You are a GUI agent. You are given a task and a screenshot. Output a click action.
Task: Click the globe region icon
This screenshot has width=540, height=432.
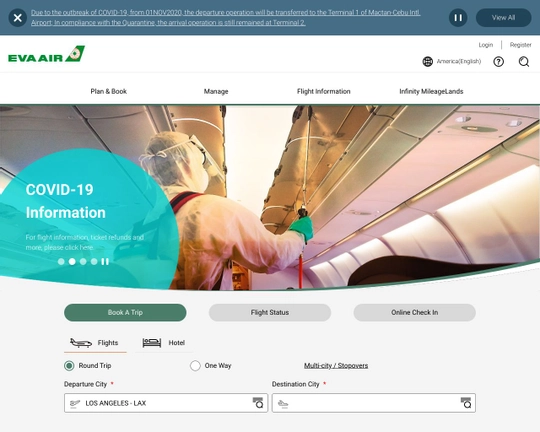point(428,62)
